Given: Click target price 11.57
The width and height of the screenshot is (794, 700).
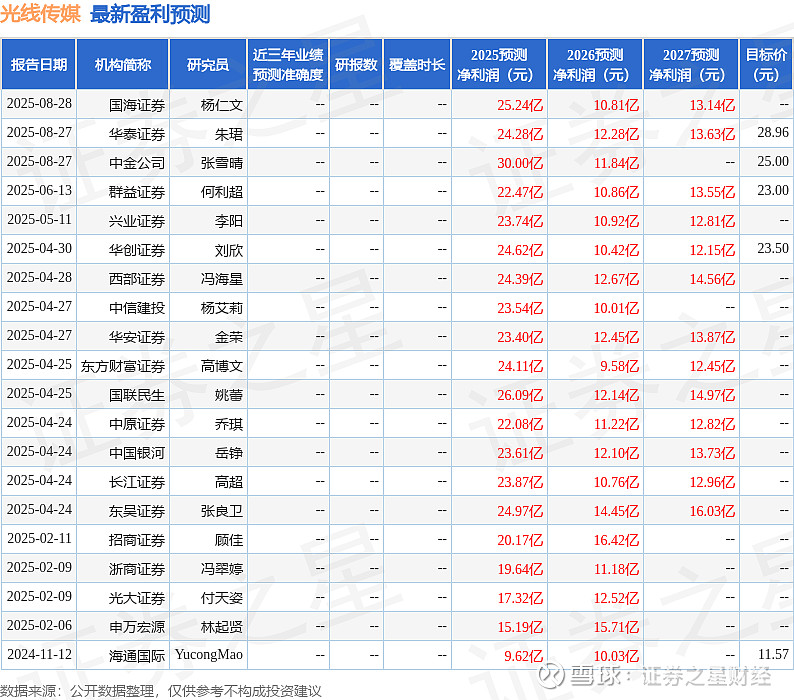Looking at the screenshot, I should click(773, 654).
